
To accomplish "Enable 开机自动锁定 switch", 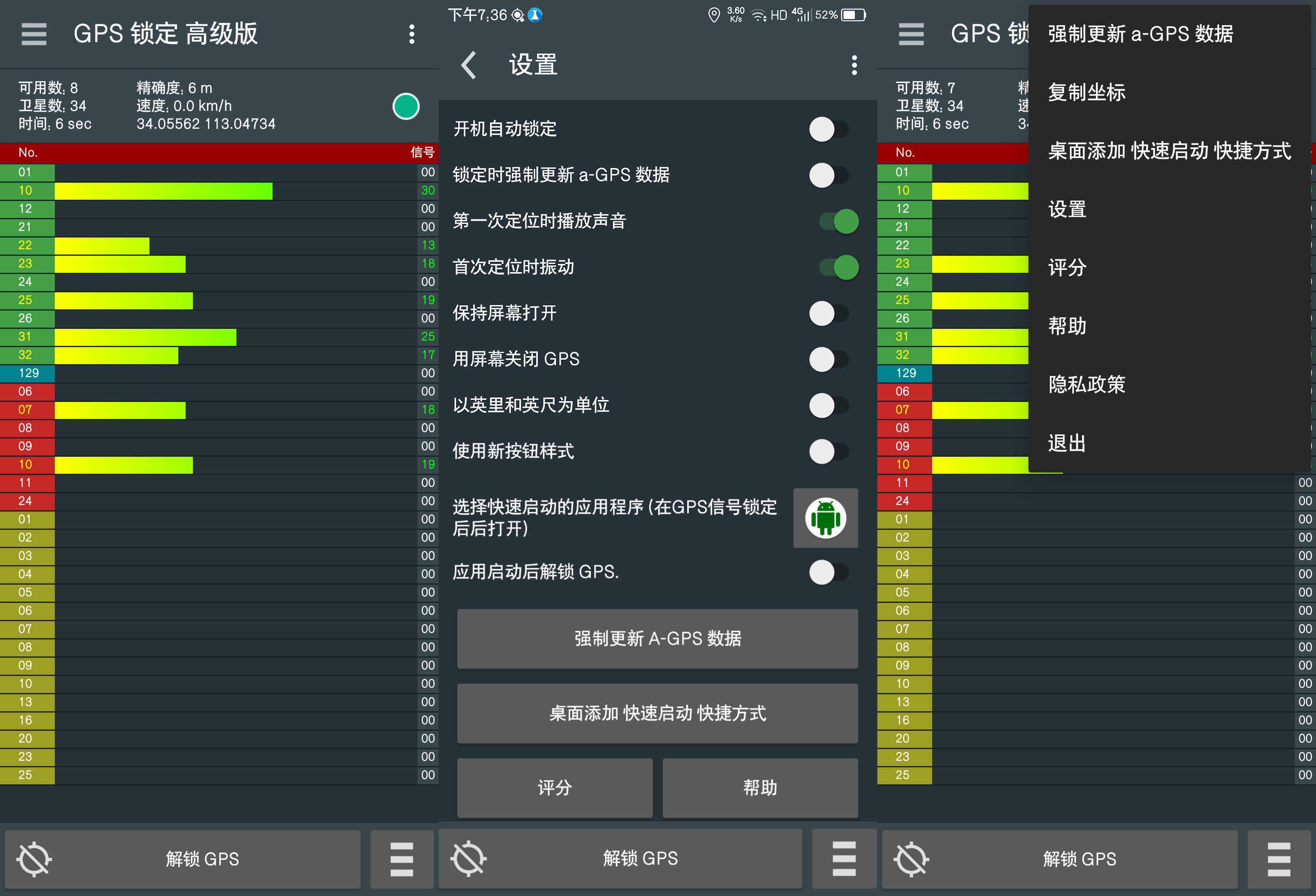I will point(829,129).
